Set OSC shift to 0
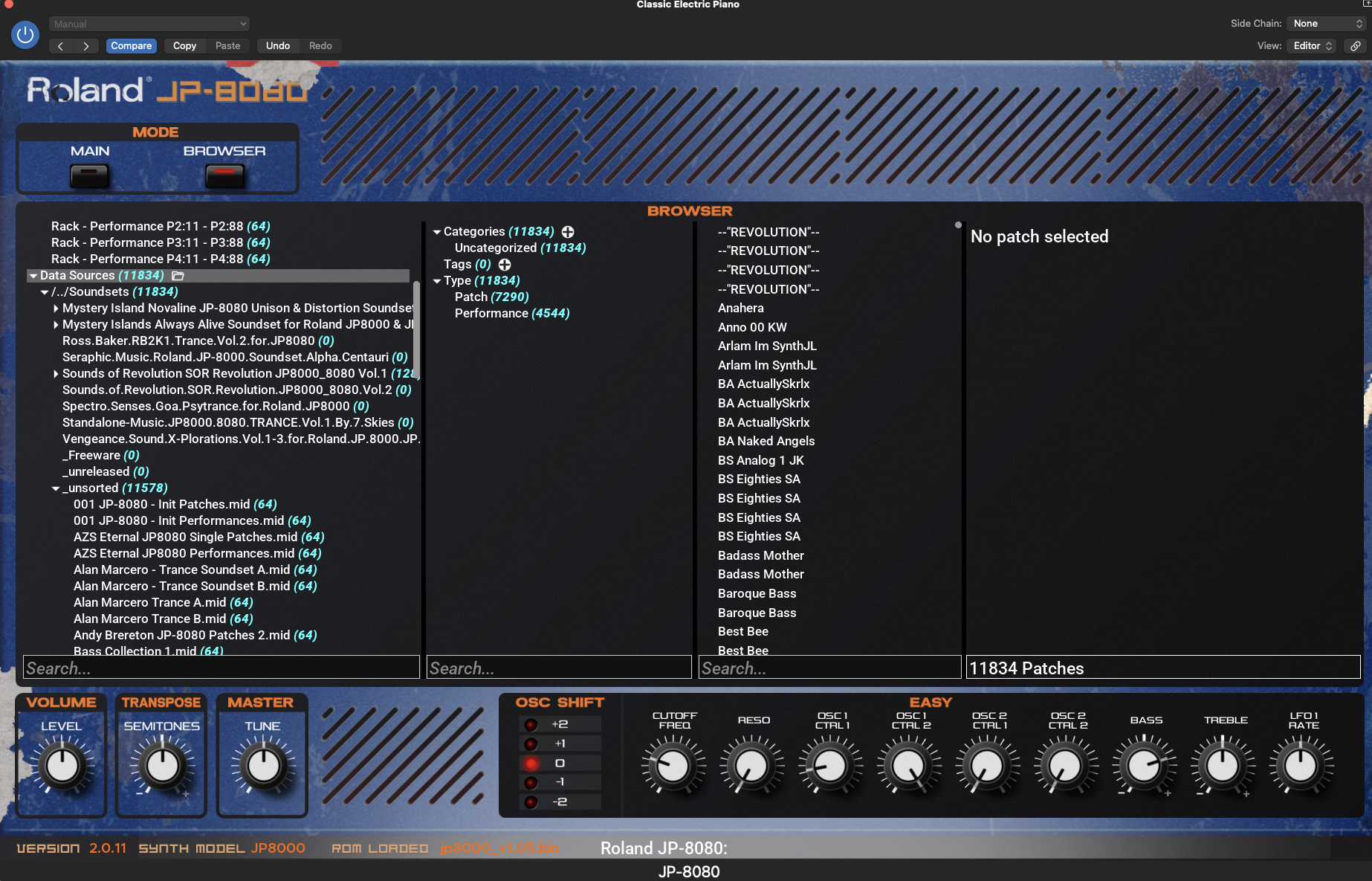1372x881 pixels. point(560,763)
